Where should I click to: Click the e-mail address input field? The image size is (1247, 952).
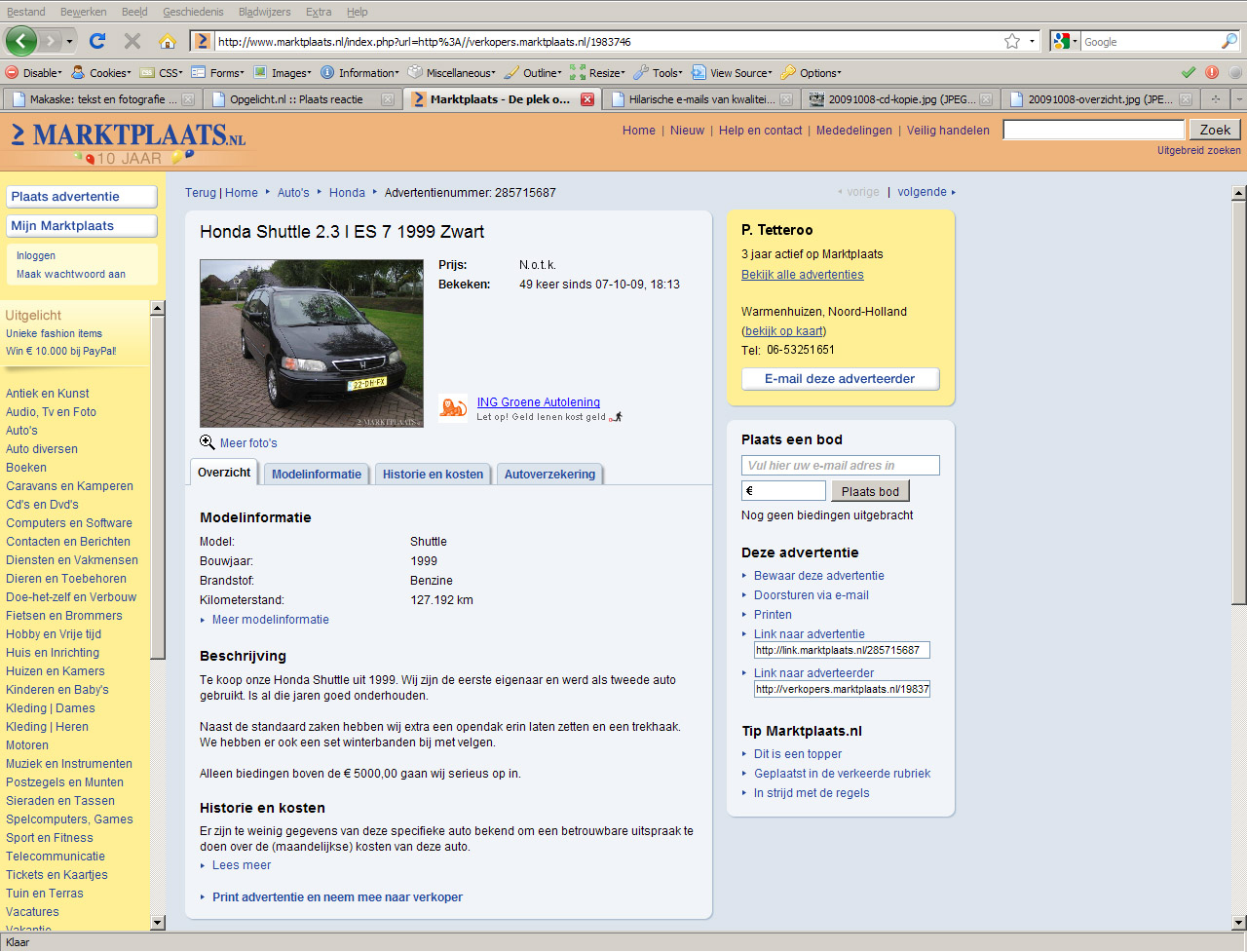[x=840, y=466]
